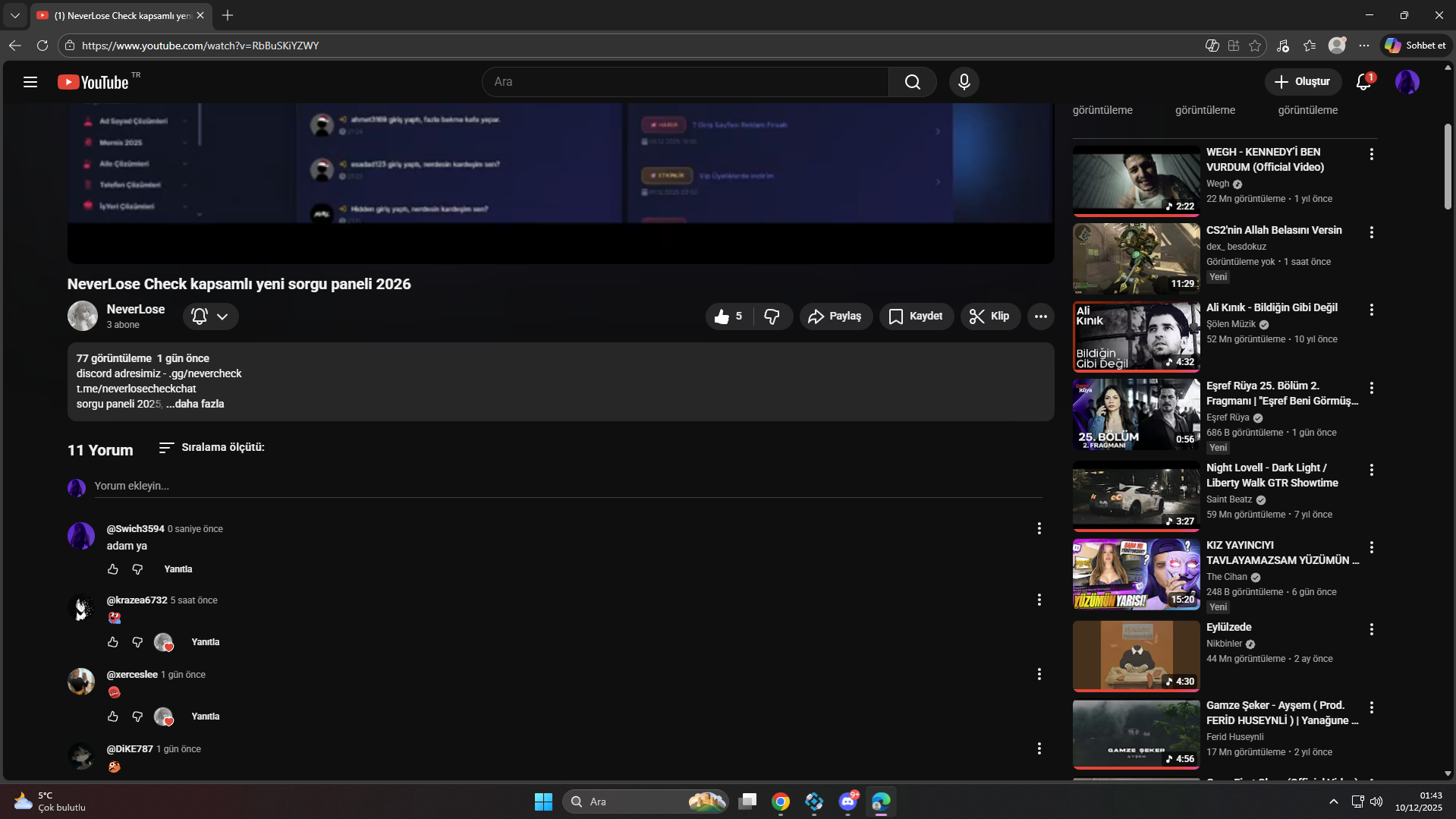This screenshot has height=819, width=1456.
Task: Save the video with Kaydet
Action: (917, 317)
